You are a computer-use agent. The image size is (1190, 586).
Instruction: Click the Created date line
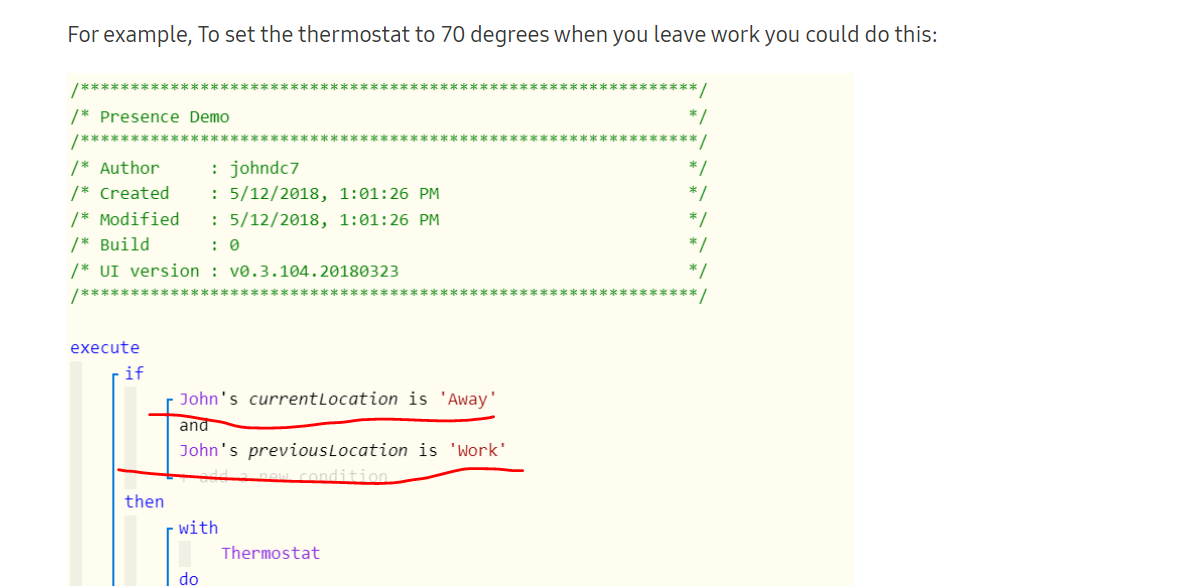(x=254, y=194)
